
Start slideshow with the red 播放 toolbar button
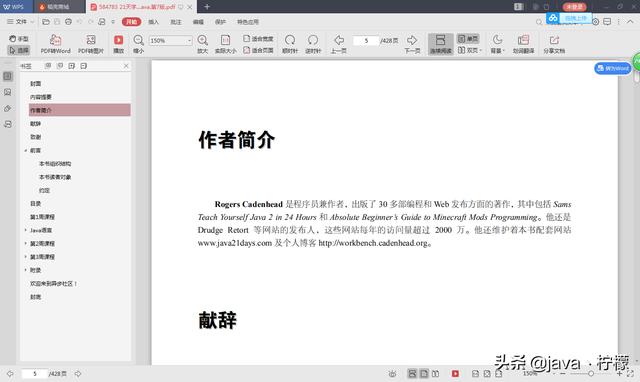[x=118, y=44]
